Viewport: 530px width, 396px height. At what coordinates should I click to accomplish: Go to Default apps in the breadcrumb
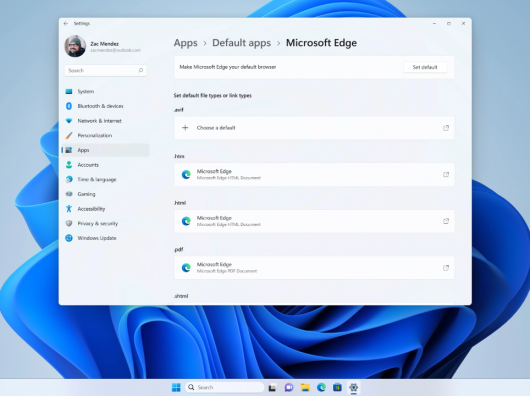[x=241, y=43]
